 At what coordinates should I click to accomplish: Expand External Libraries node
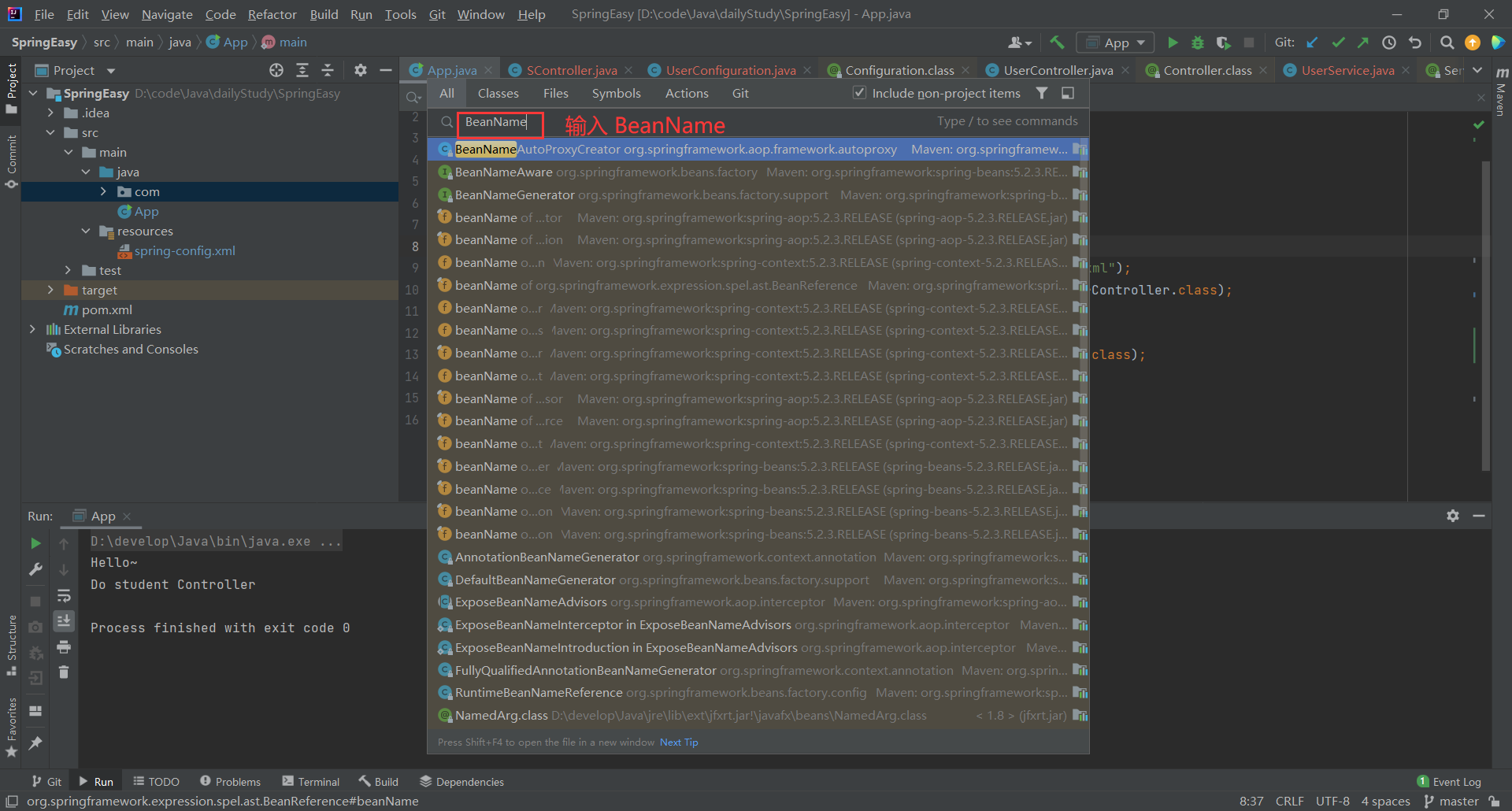[x=32, y=329]
